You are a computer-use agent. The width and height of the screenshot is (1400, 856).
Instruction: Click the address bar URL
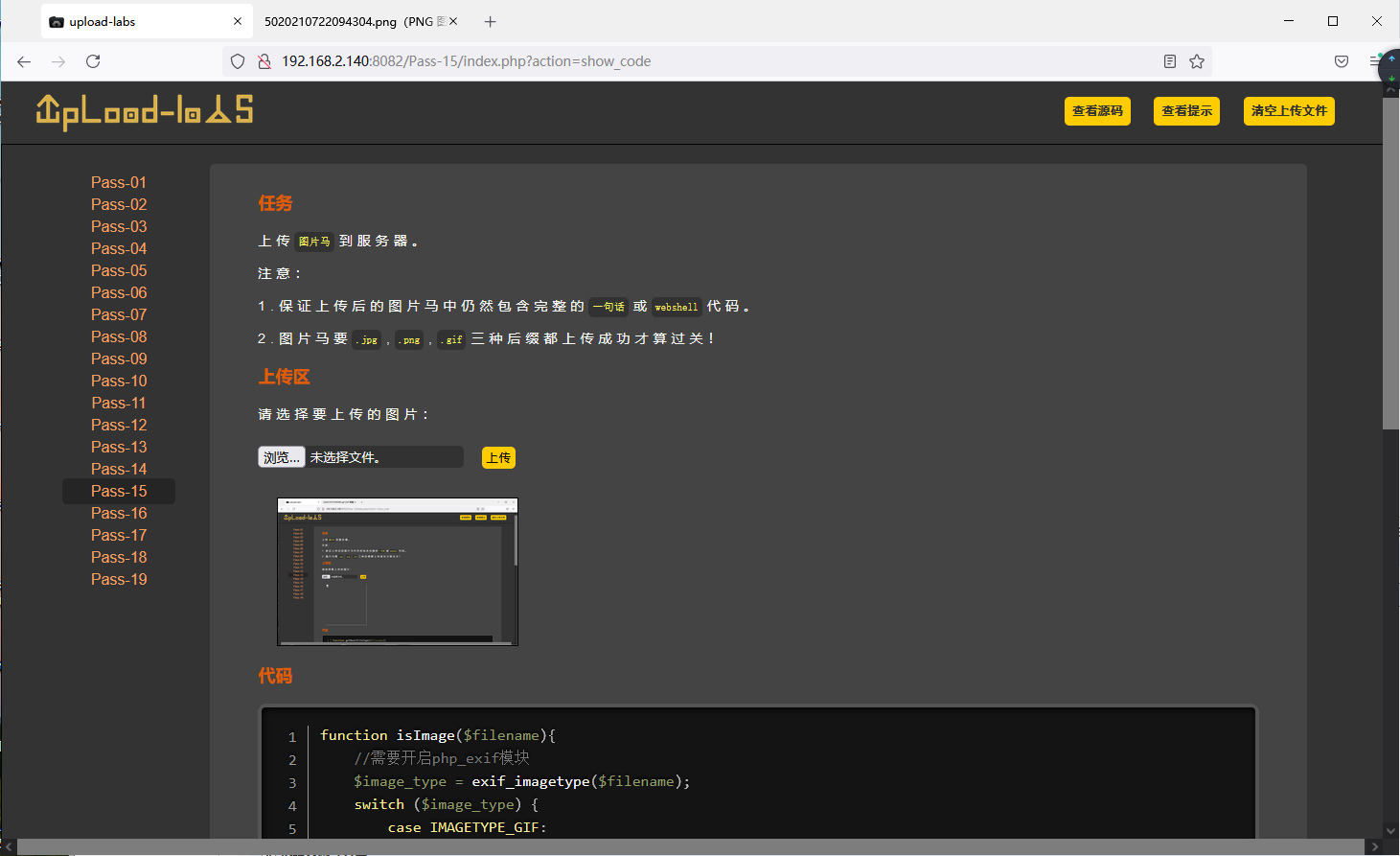[466, 61]
